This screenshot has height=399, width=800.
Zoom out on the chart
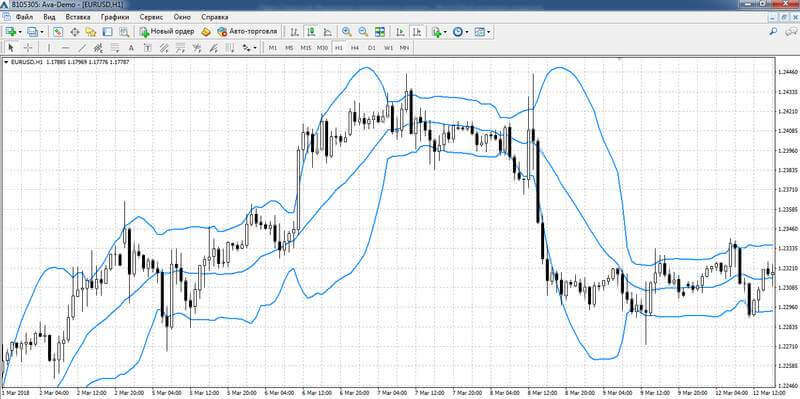click(363, 32)
